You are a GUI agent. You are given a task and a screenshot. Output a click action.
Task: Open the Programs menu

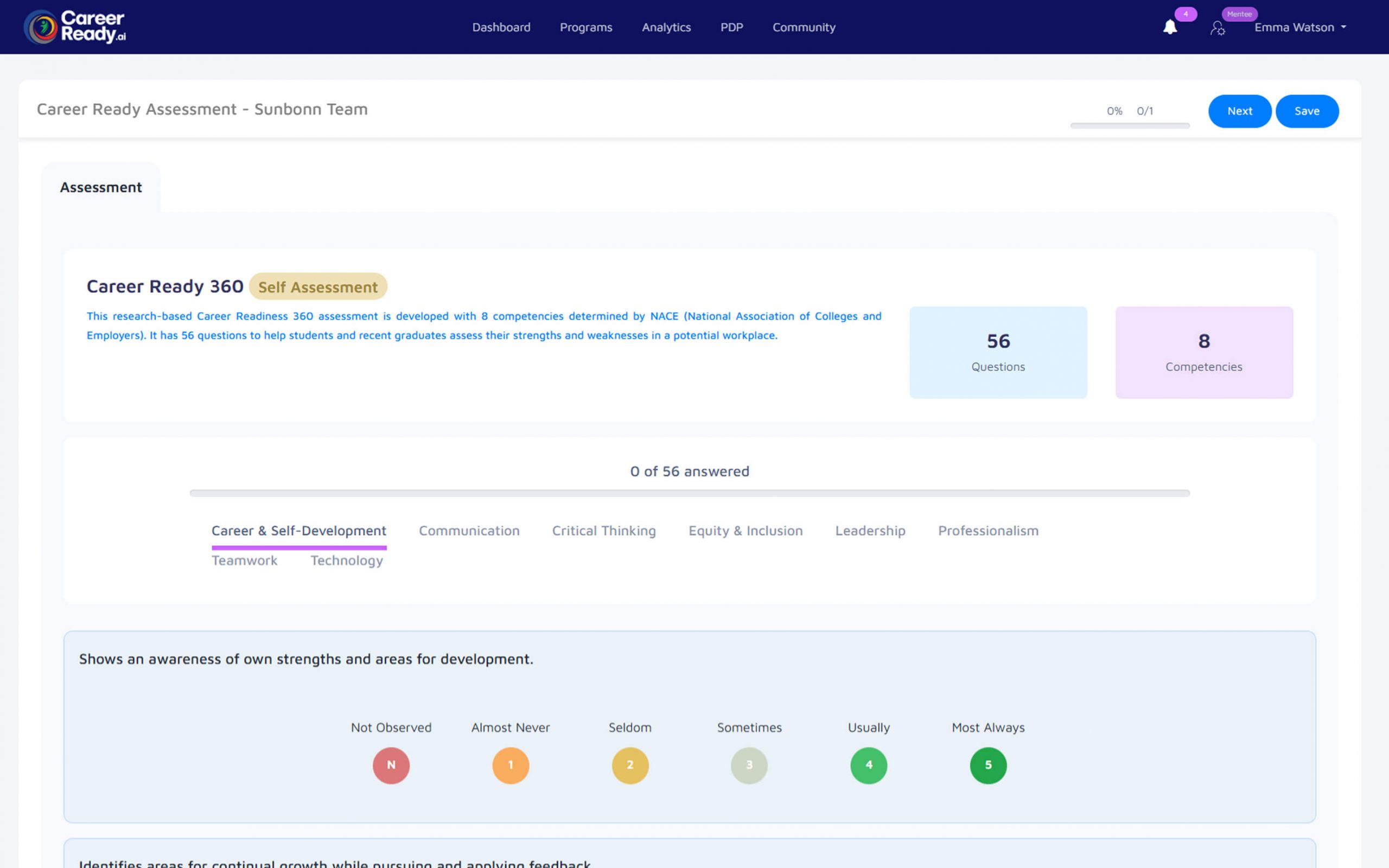point(585,28)
